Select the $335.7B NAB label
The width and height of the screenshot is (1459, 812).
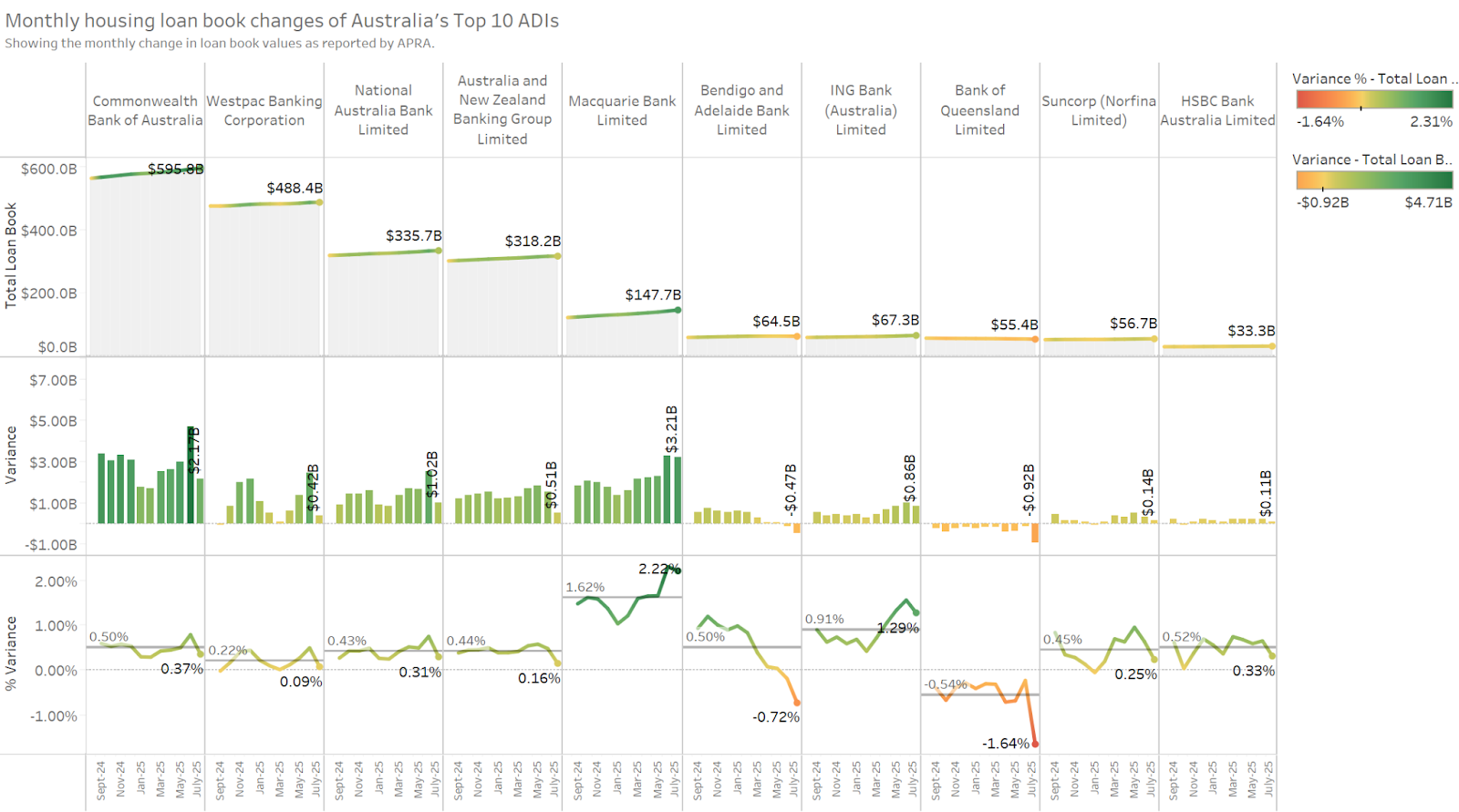pyautogui.click(x=413, y=235)
